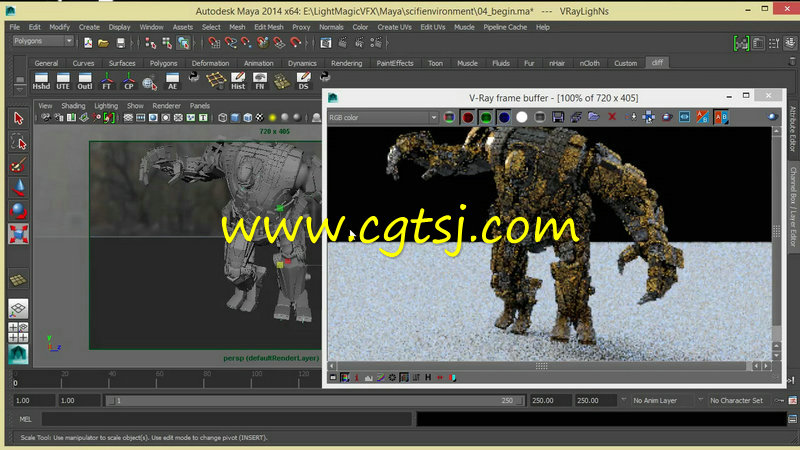Load image folder icon in V-Ray buffer
The height and width of the screenshot is (450, 800).
(x=593, y=117)
